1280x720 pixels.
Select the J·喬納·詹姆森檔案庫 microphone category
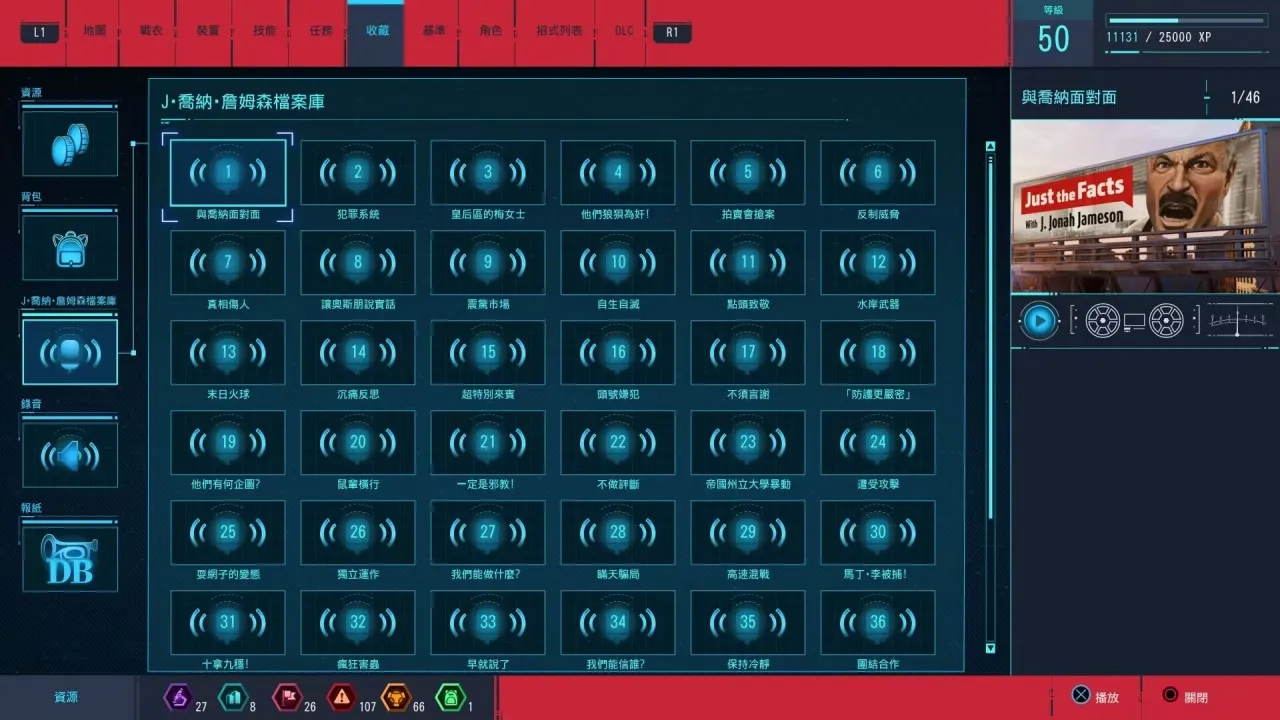click(x=70, y=352)
